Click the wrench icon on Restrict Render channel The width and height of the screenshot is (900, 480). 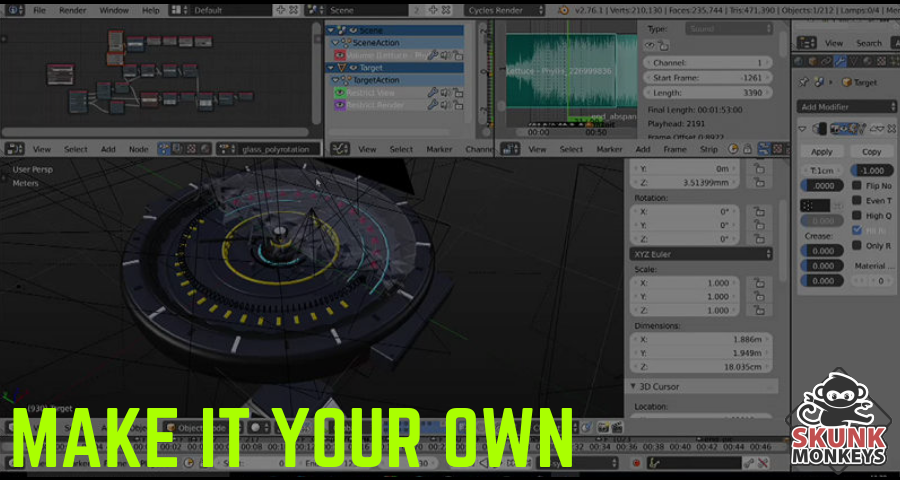click(433, 105)
